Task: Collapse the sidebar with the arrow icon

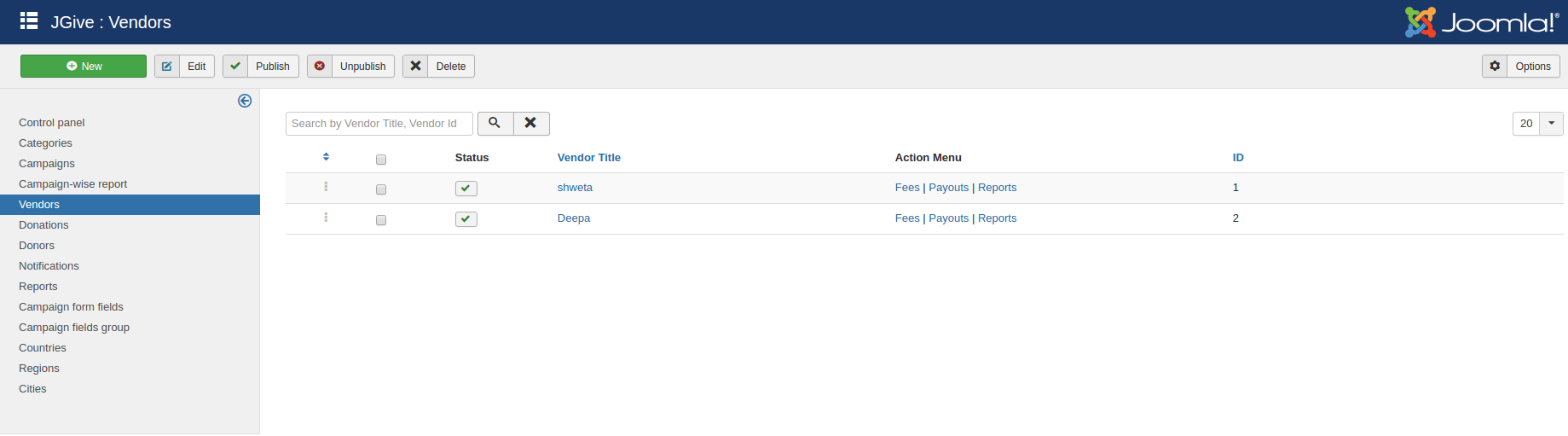Action: point(245,101)
